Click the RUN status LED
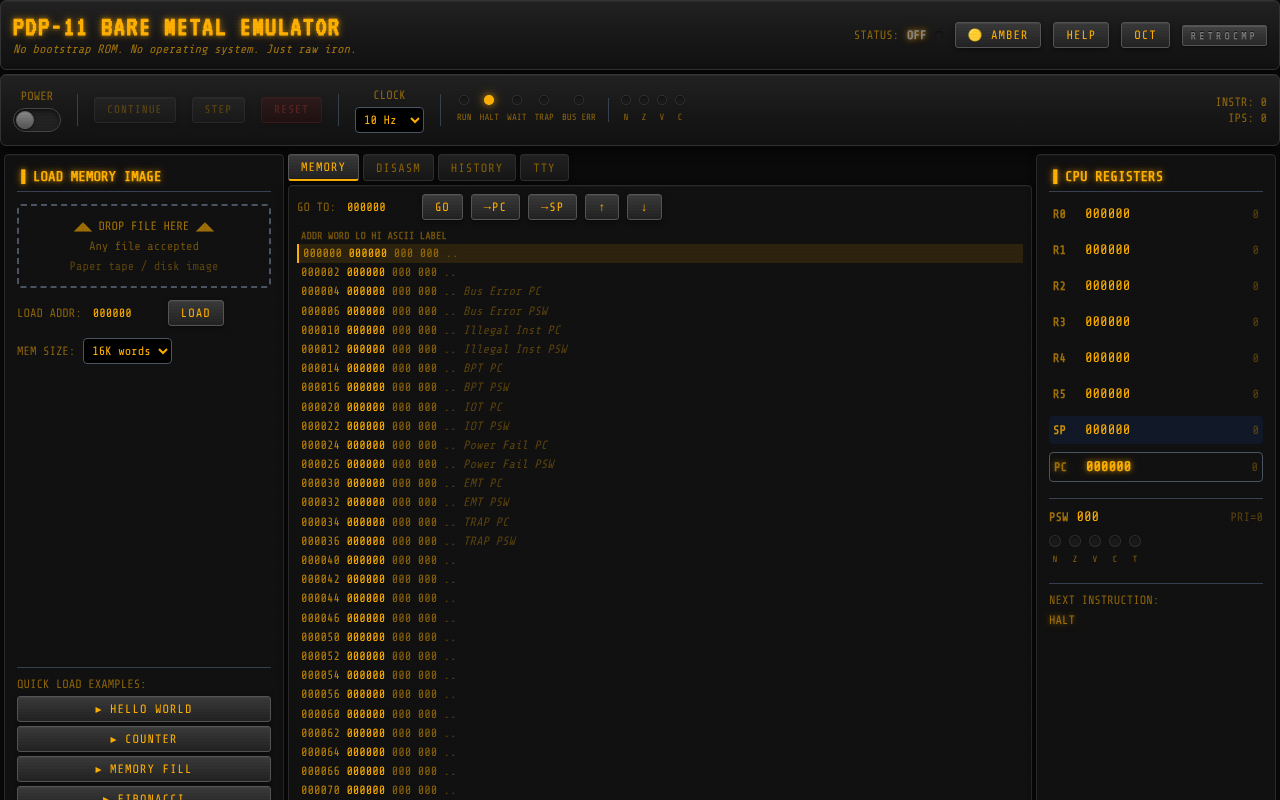 click(x=464, y=100)
